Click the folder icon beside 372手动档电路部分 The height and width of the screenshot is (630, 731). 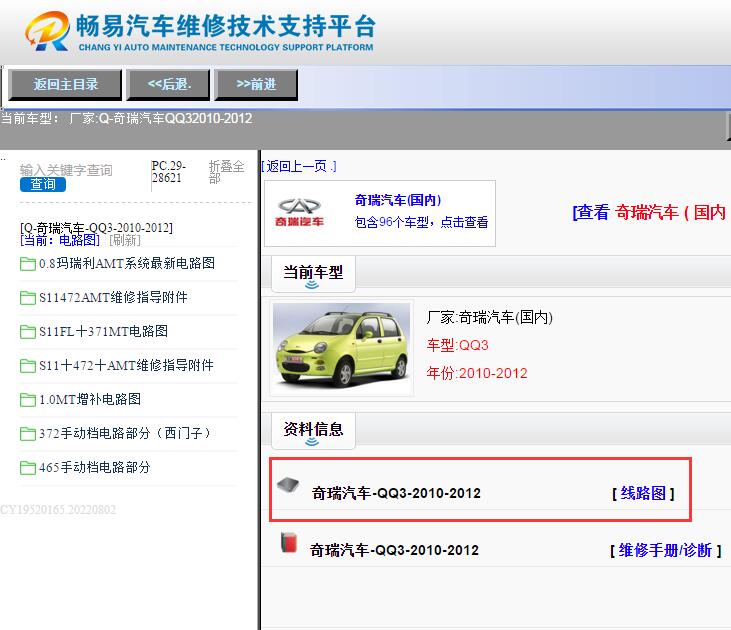28,434
